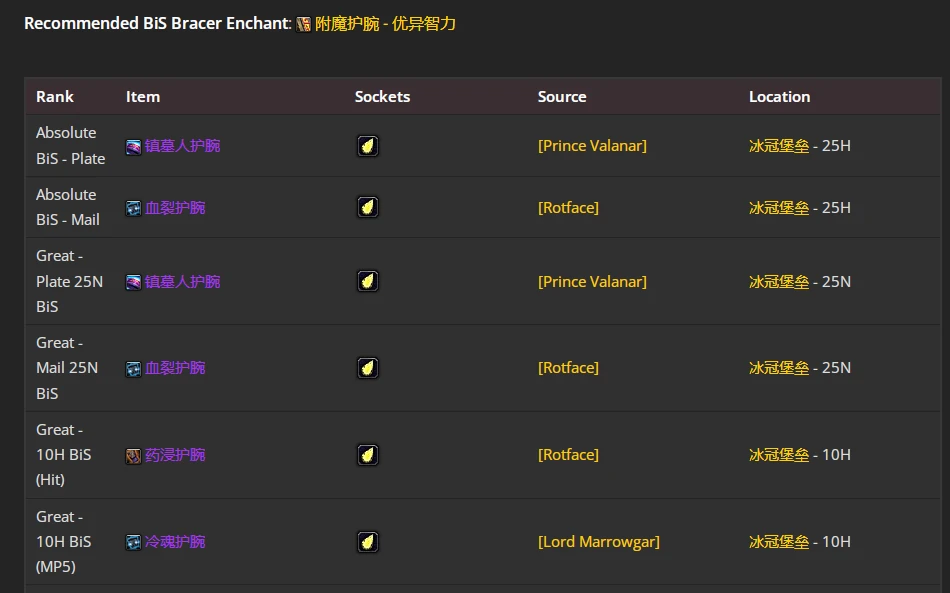Open the 附魔护腕 - 优异智力 enchant link
The image size is (950, 593).
point(385,23)
